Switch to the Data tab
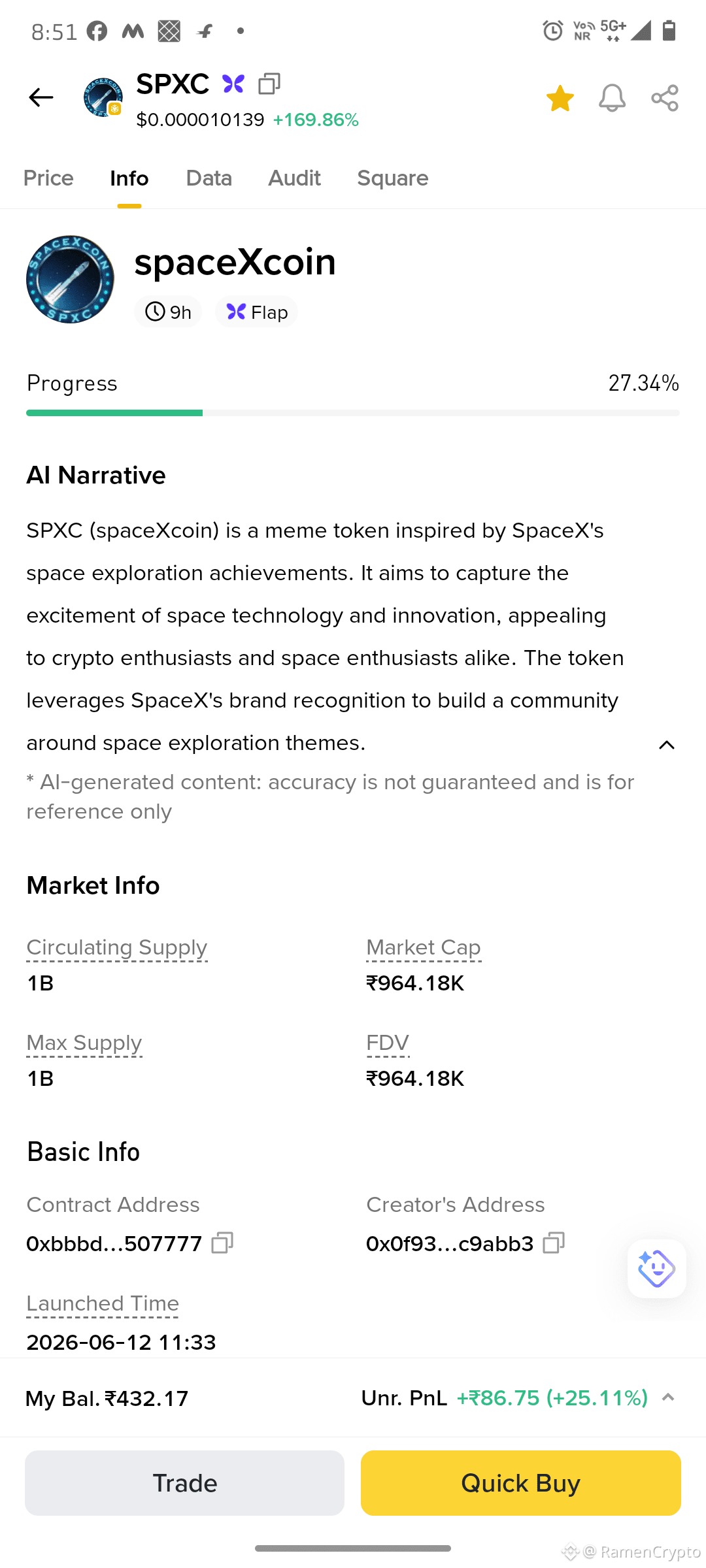 pos(209,178)
